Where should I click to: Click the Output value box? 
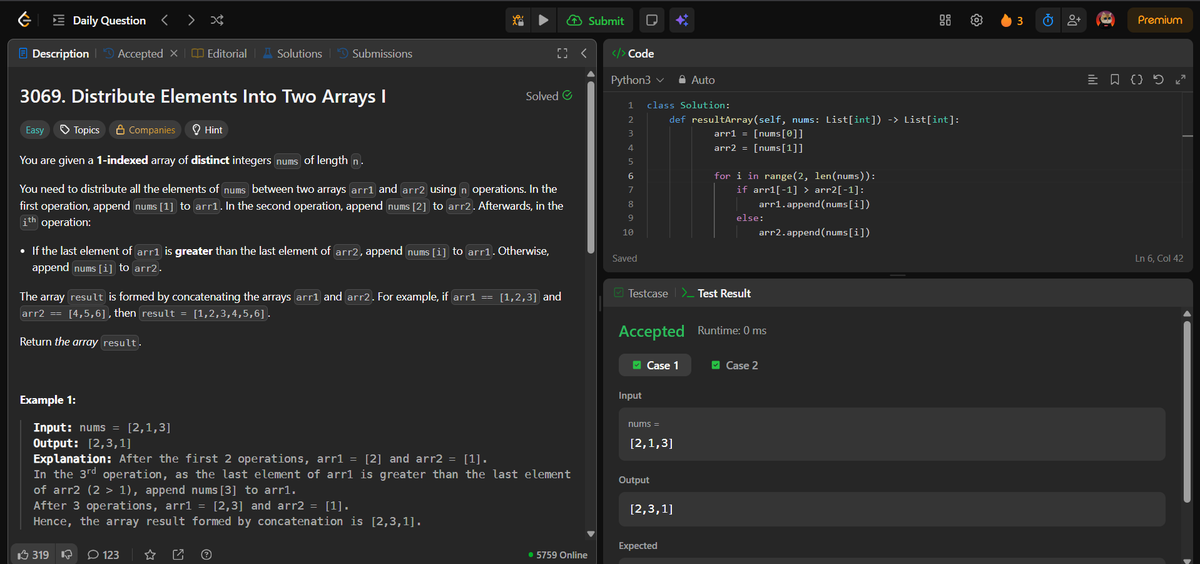[x=892, y=509]
